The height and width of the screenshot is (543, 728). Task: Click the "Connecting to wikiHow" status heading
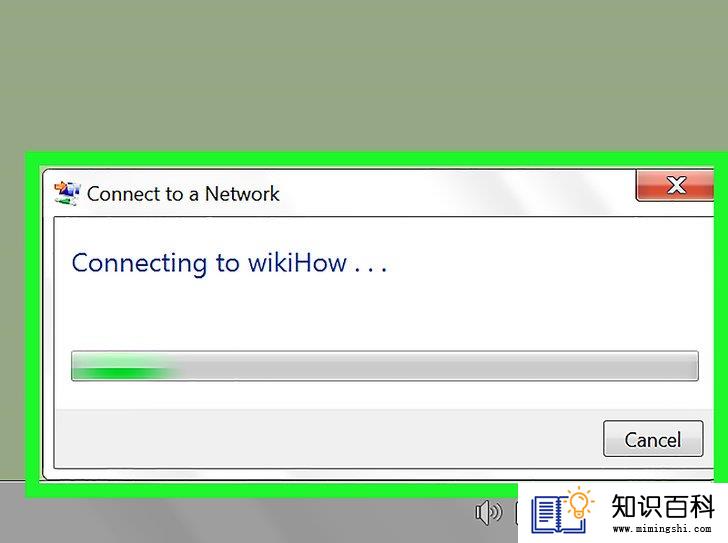209,263
